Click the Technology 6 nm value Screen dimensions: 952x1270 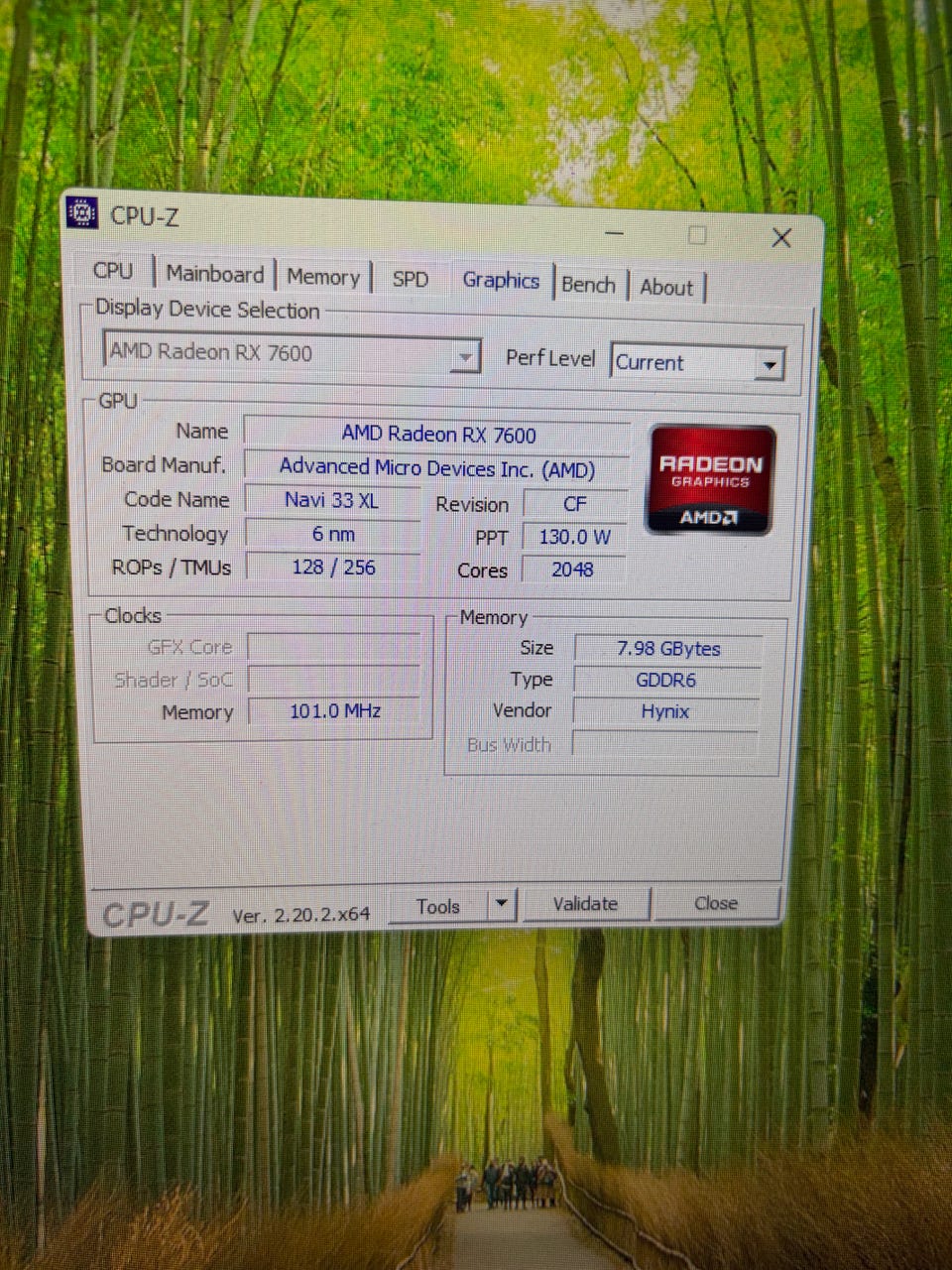coord(332,534)
